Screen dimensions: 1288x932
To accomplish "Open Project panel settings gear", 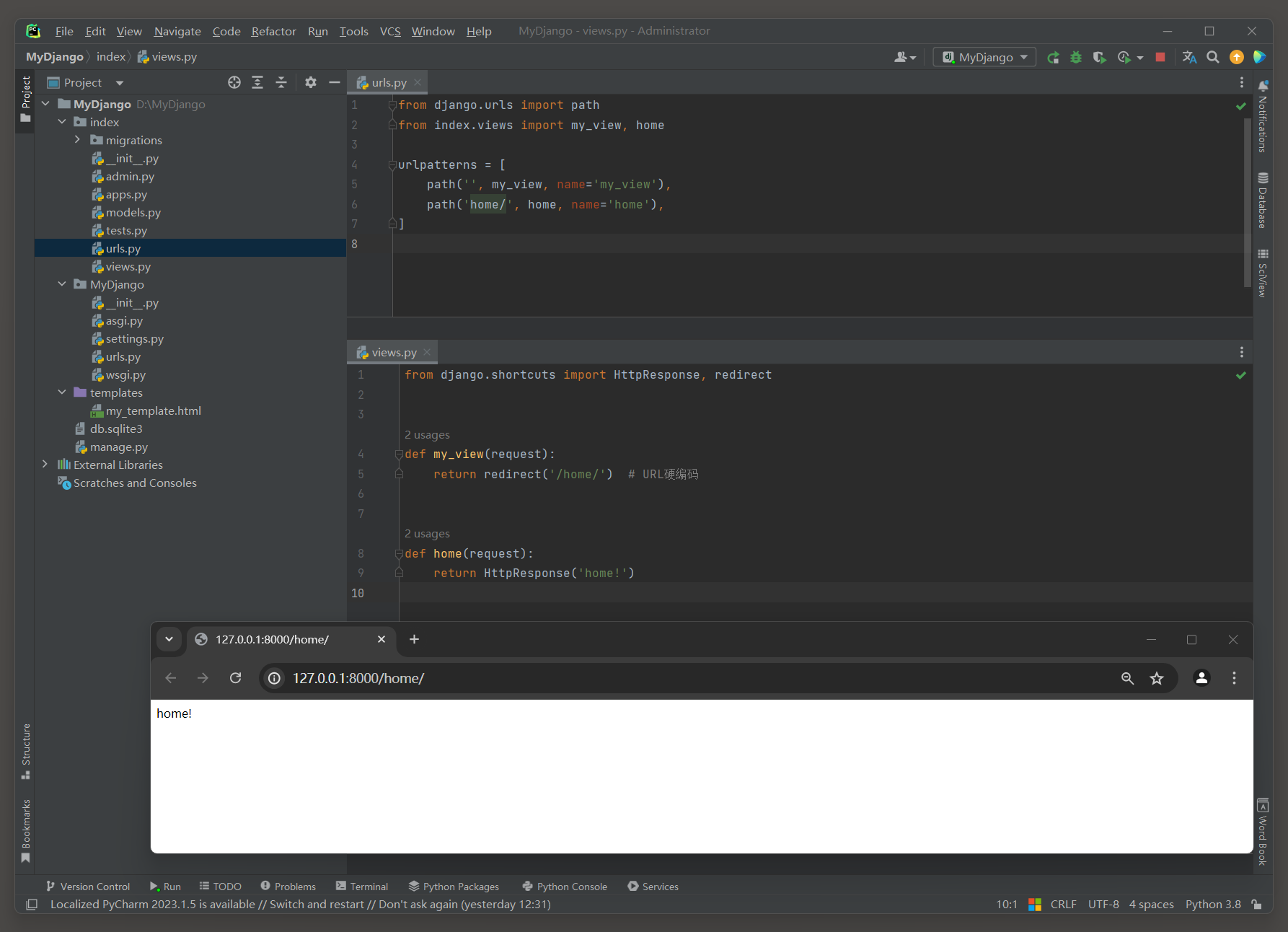I will [311, 82].
